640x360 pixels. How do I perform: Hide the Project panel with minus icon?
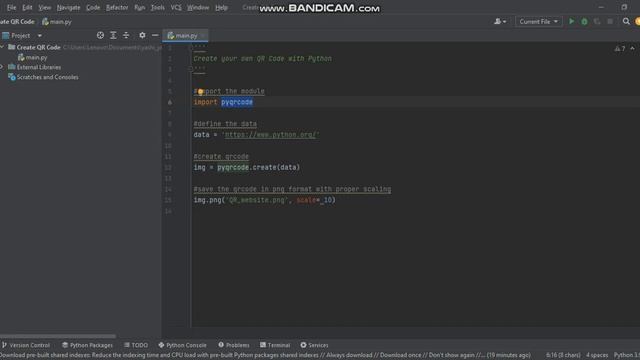pyautogui.click(x=155, y=36)
